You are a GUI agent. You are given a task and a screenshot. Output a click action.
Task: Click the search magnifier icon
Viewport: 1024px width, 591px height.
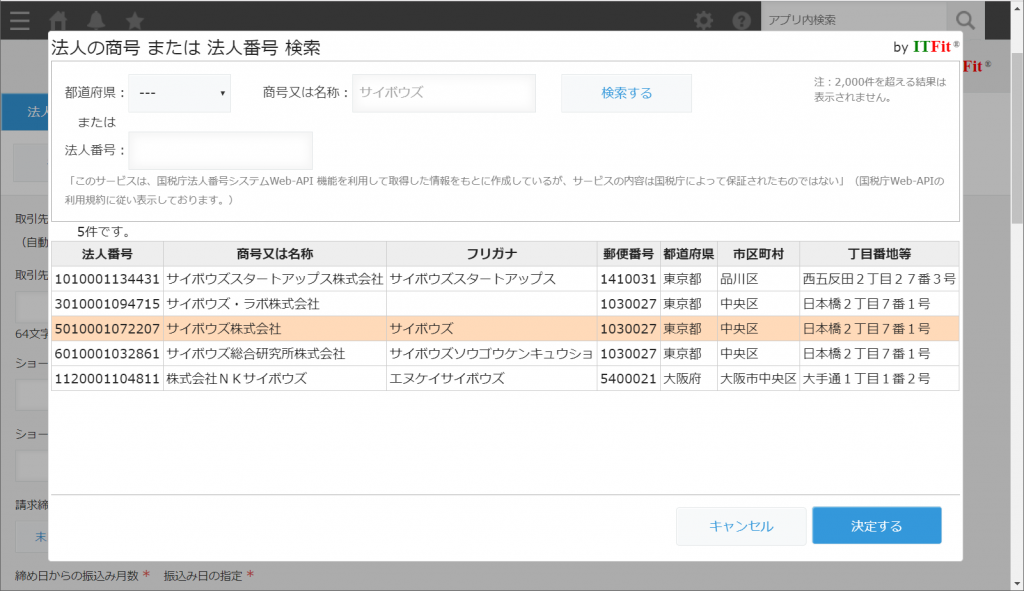965,20
